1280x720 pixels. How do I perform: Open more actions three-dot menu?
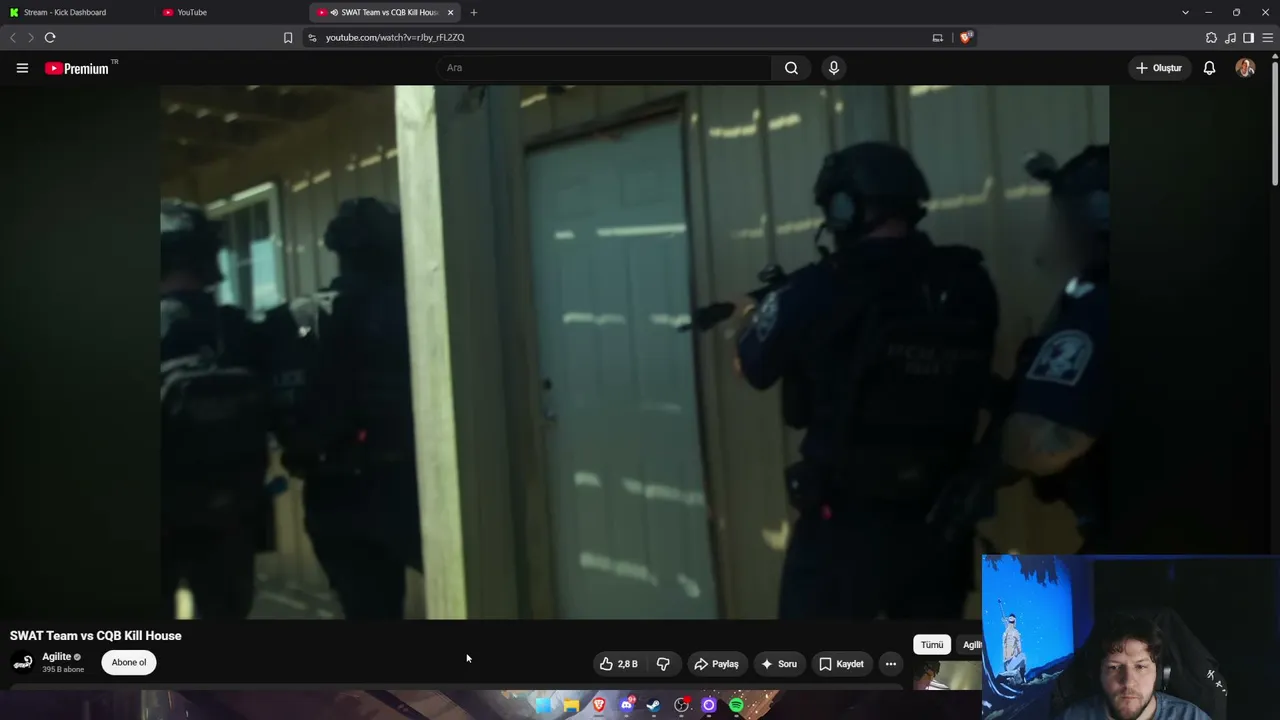coord(890,664)
